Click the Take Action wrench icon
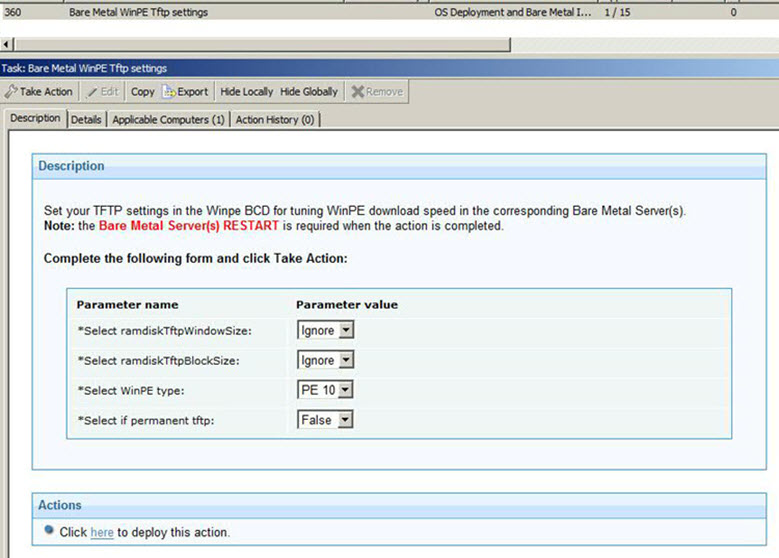The width and height of the screenshot is (779, 558). (x=11, y=91)
